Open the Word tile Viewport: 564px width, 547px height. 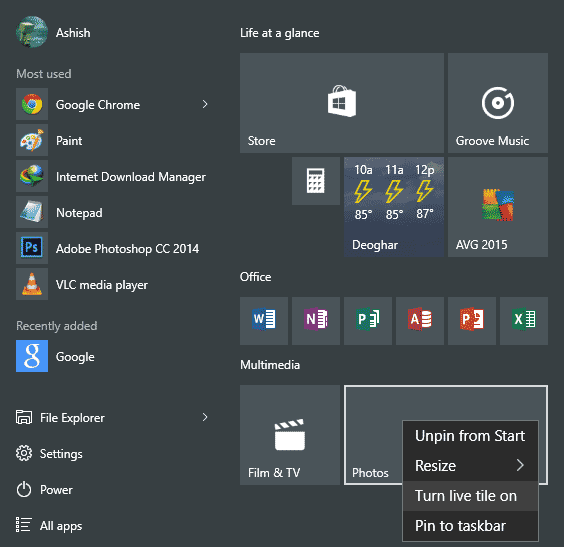(264, 321)
